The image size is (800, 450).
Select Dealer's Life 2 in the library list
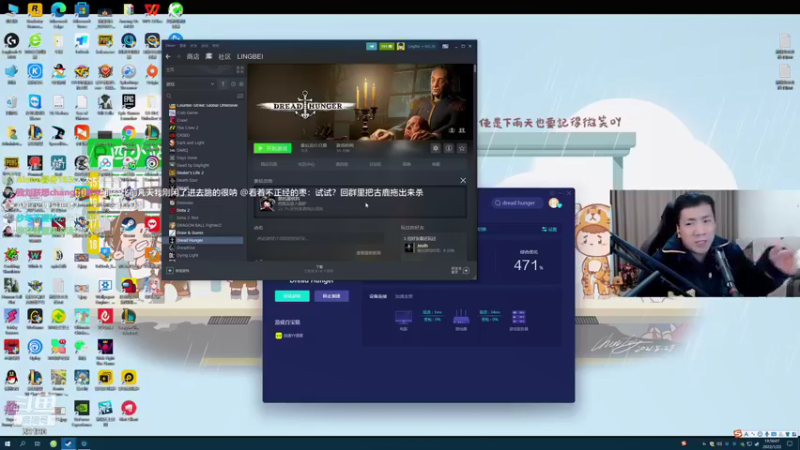click(x=190, y=173)
